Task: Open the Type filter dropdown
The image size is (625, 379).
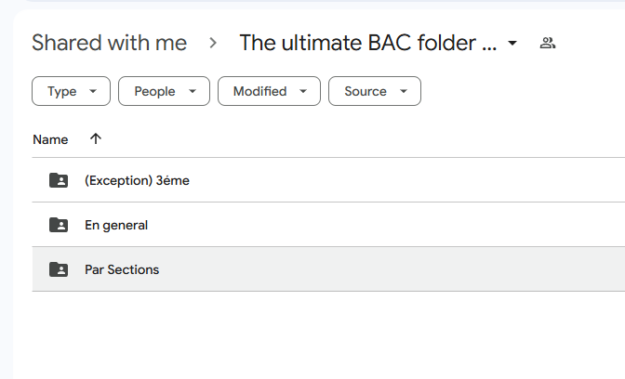Action: pos(71,91)
